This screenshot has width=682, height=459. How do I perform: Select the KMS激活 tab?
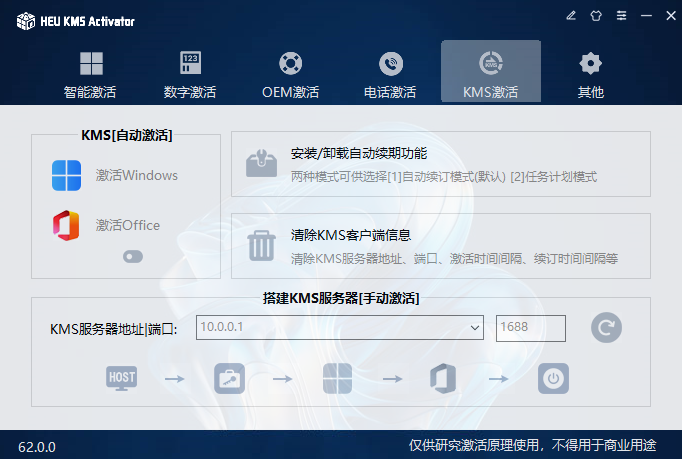click(x=491, y=72)
